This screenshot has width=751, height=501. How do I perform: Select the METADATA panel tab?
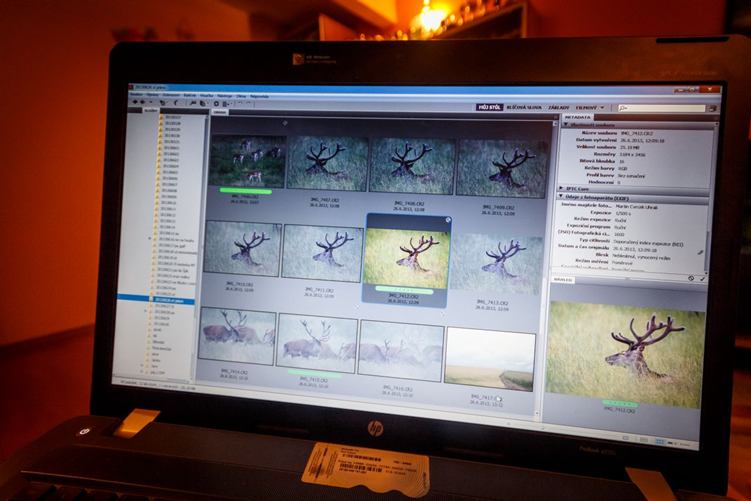(x=578, y=117)
